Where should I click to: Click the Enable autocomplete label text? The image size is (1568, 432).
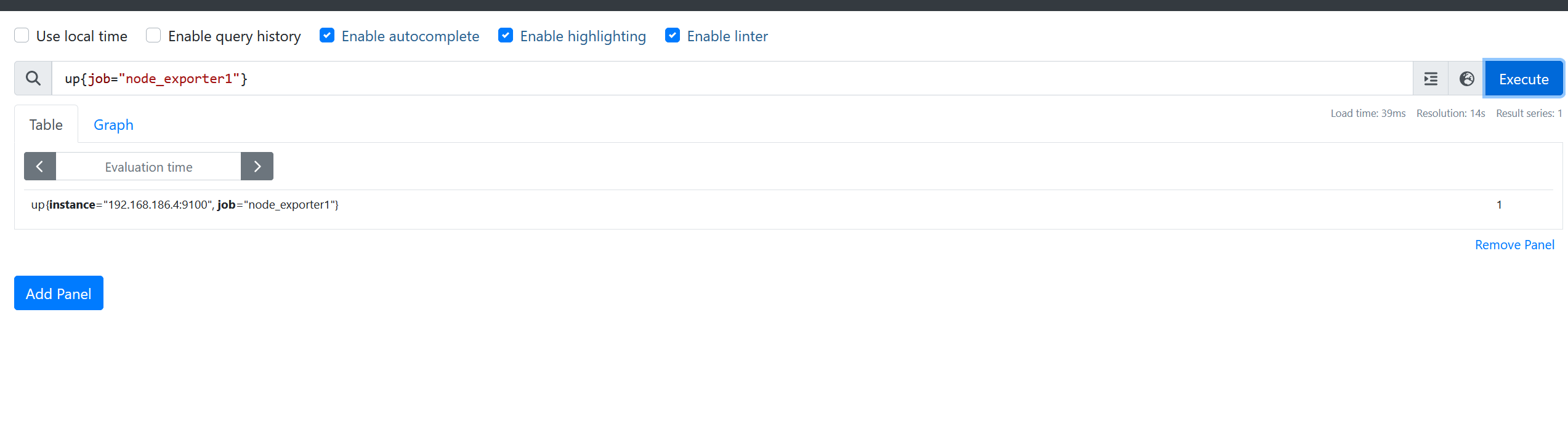tap(410, 36)
